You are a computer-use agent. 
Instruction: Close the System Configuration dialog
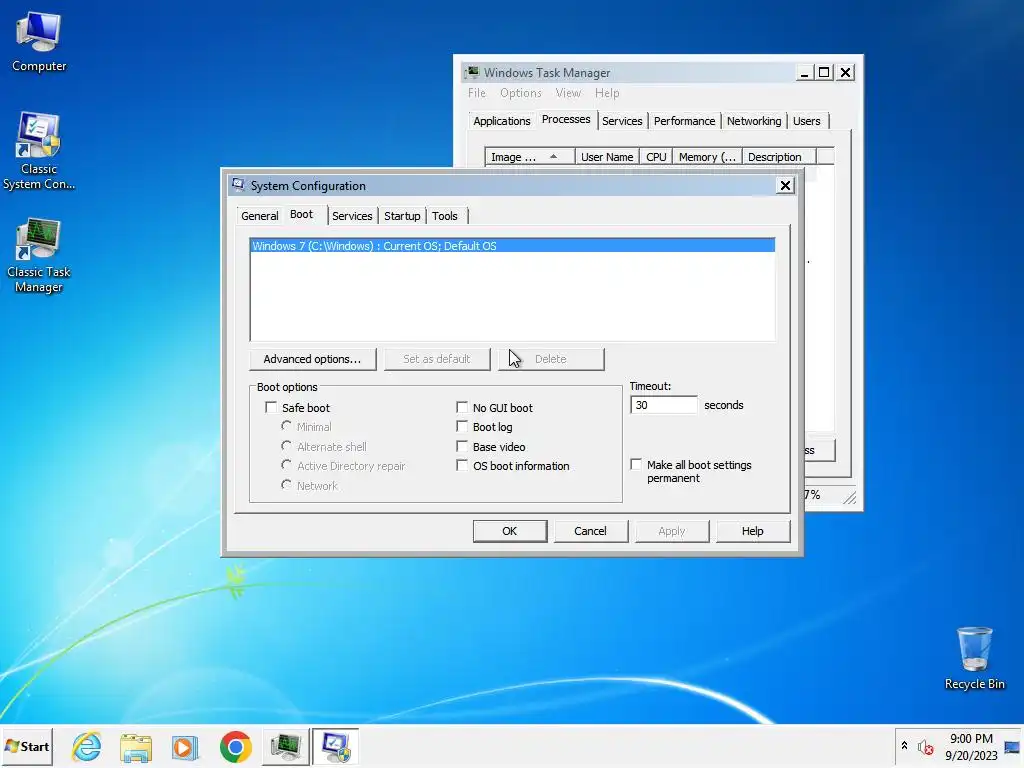785,185
